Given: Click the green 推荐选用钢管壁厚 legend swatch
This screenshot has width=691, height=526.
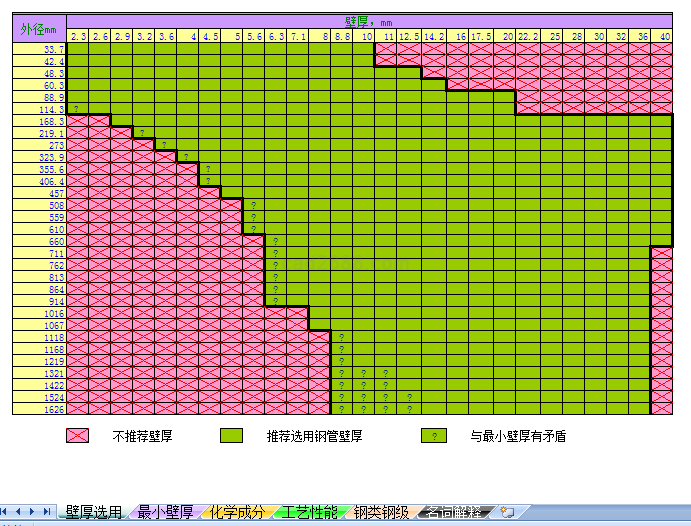Looking at the screenshot, I should coord(231,436).
